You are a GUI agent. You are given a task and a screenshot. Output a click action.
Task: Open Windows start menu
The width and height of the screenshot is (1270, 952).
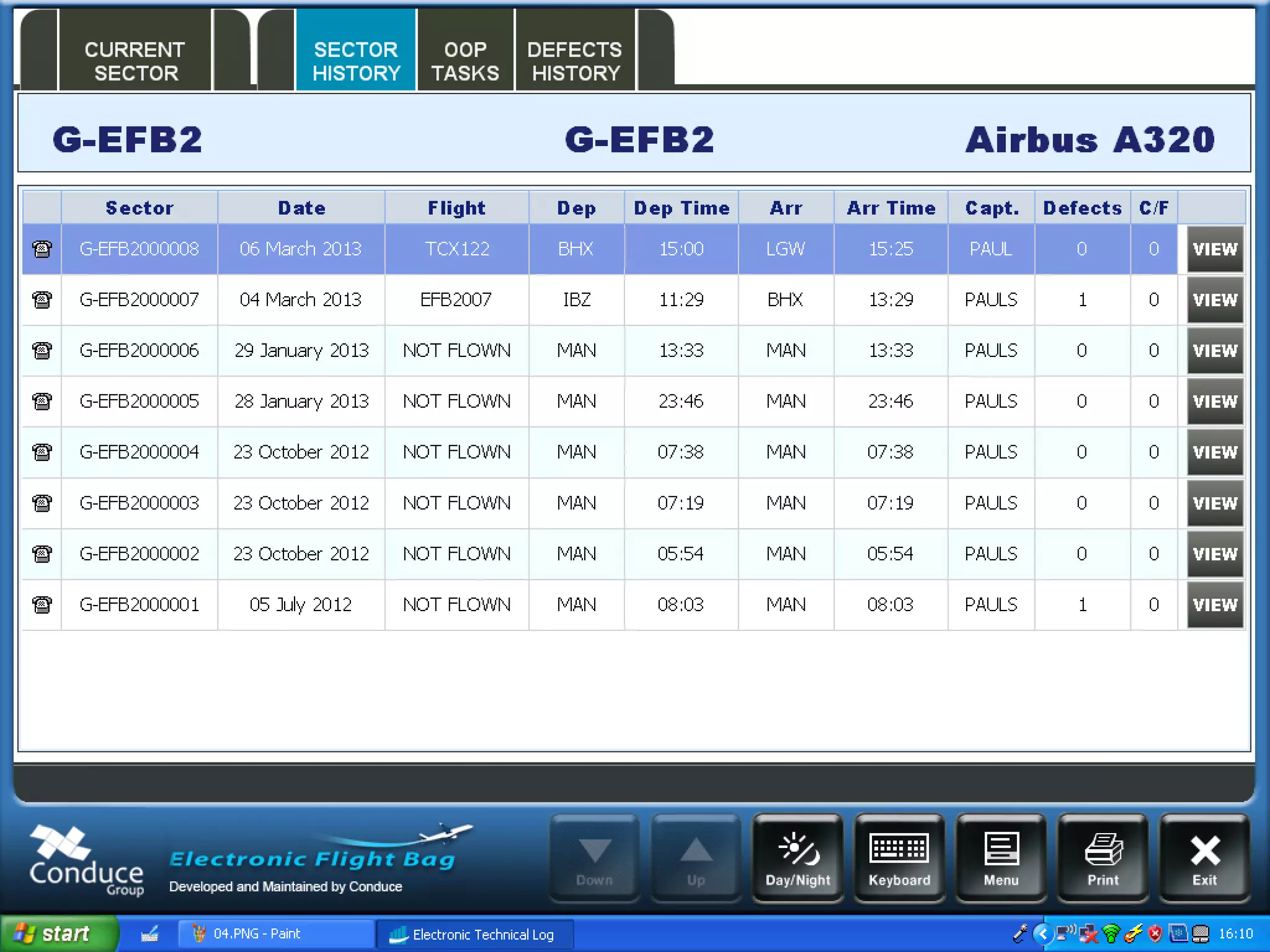[x=59, y=934]
